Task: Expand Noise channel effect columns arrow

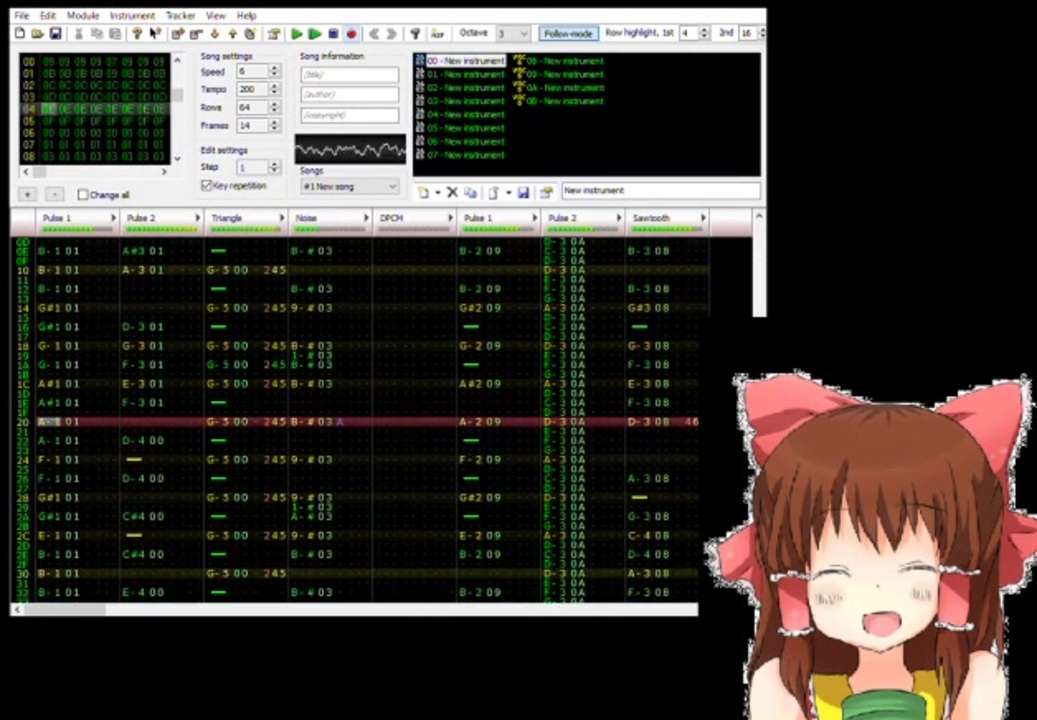Action: point(366,218)
